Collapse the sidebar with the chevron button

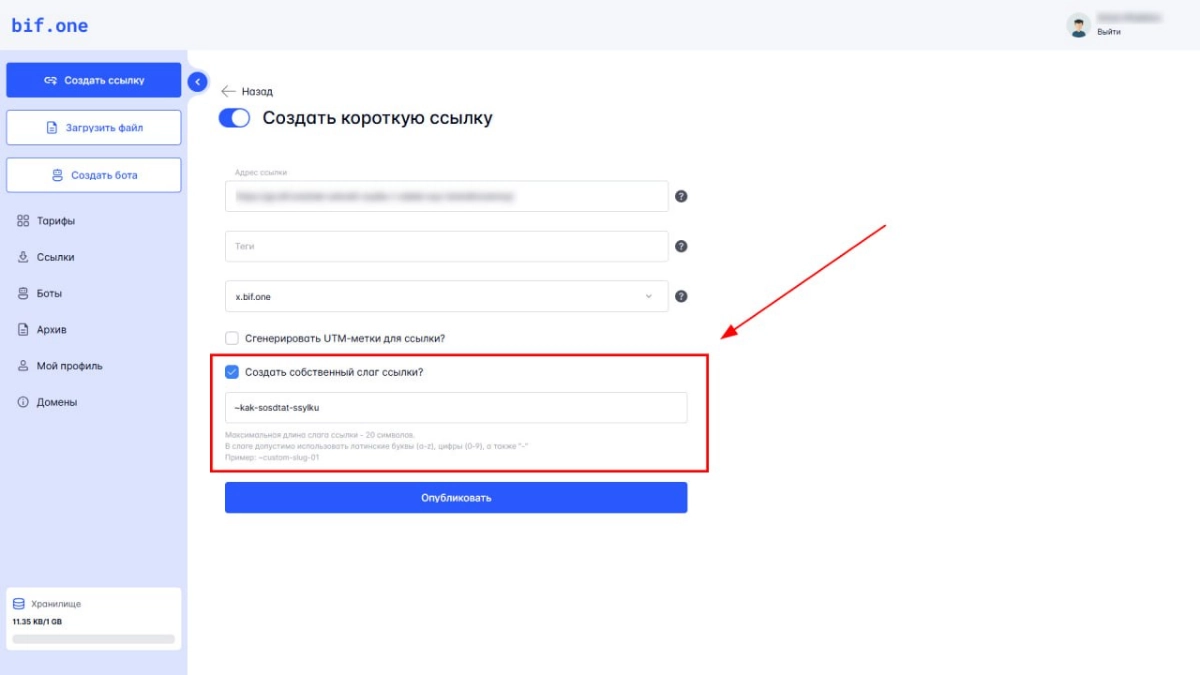pyautogui.click(x=197, y=82)
